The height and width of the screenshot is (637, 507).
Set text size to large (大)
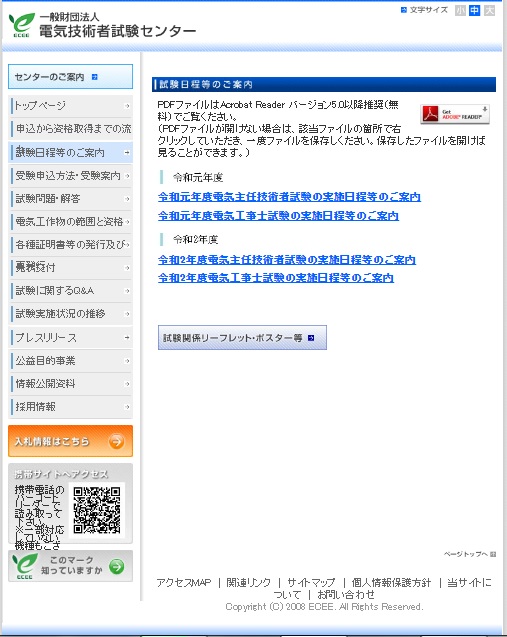tap(490, 10)
